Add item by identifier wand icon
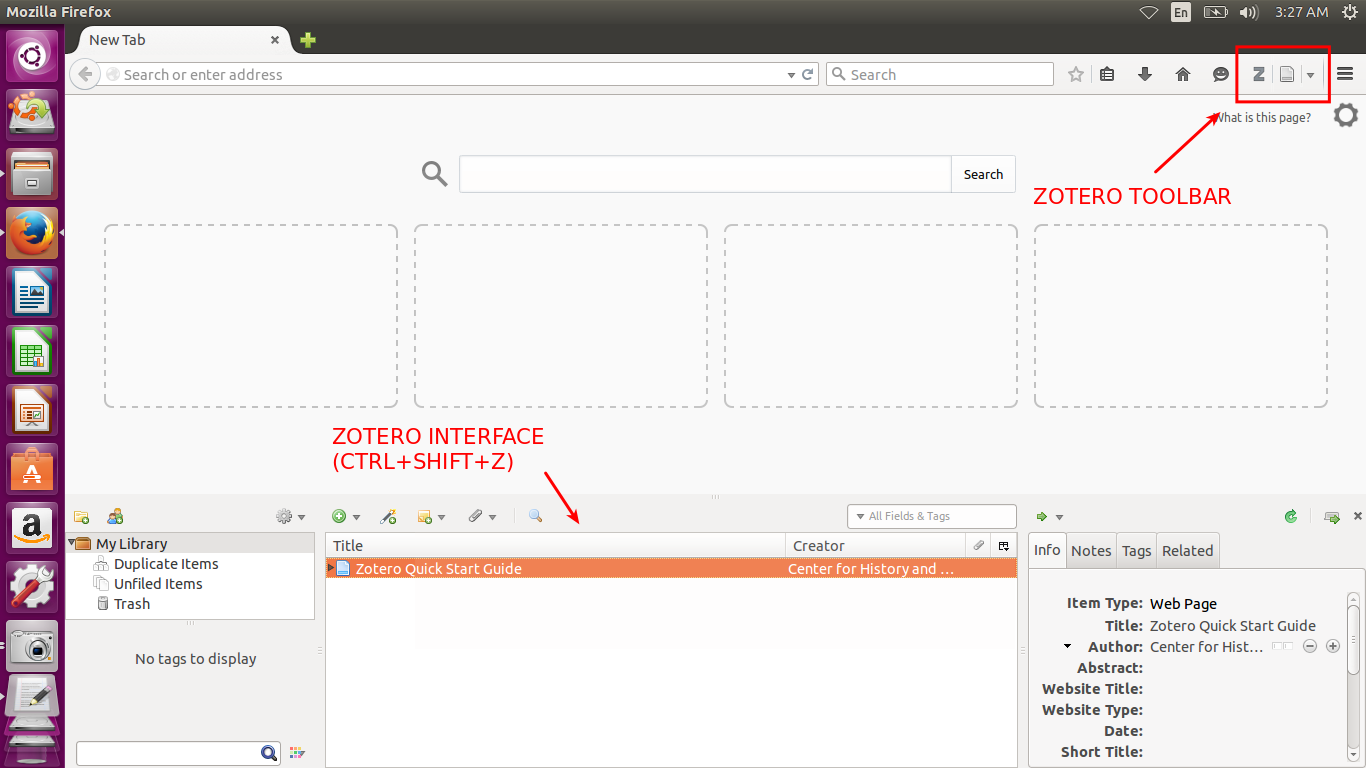The height and width of the screenshot is (768, 1366). [x=389, y=516]
